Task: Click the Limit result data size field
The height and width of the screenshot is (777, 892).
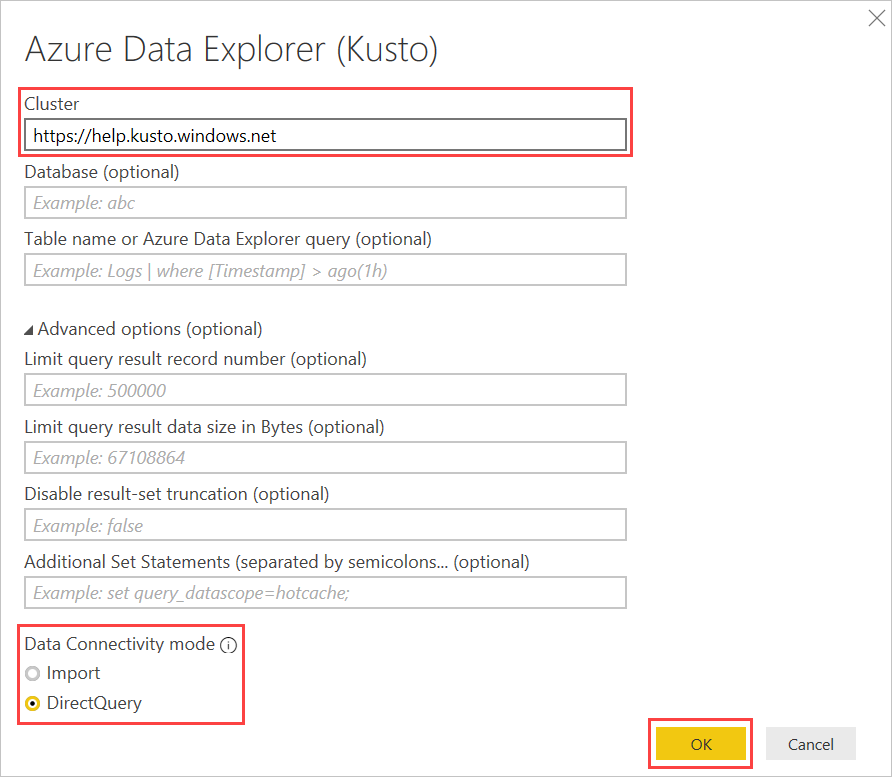Action: pyautogui.click(x=325, y=457)
